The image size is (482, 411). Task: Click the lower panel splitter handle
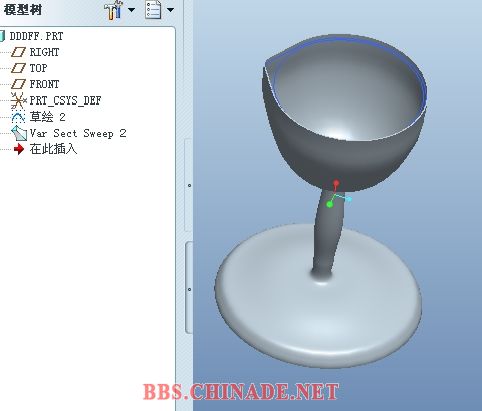coord(189,288)
